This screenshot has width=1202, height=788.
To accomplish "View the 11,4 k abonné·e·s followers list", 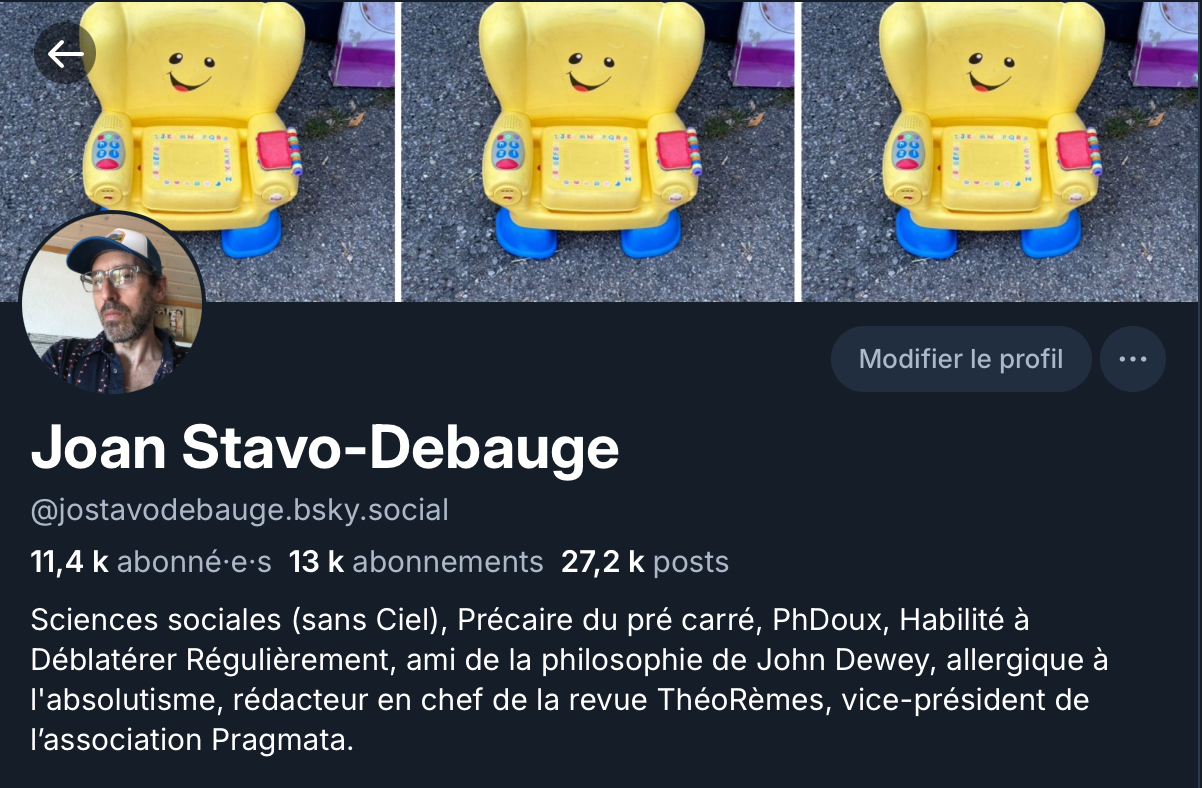I will pos(151,562).
